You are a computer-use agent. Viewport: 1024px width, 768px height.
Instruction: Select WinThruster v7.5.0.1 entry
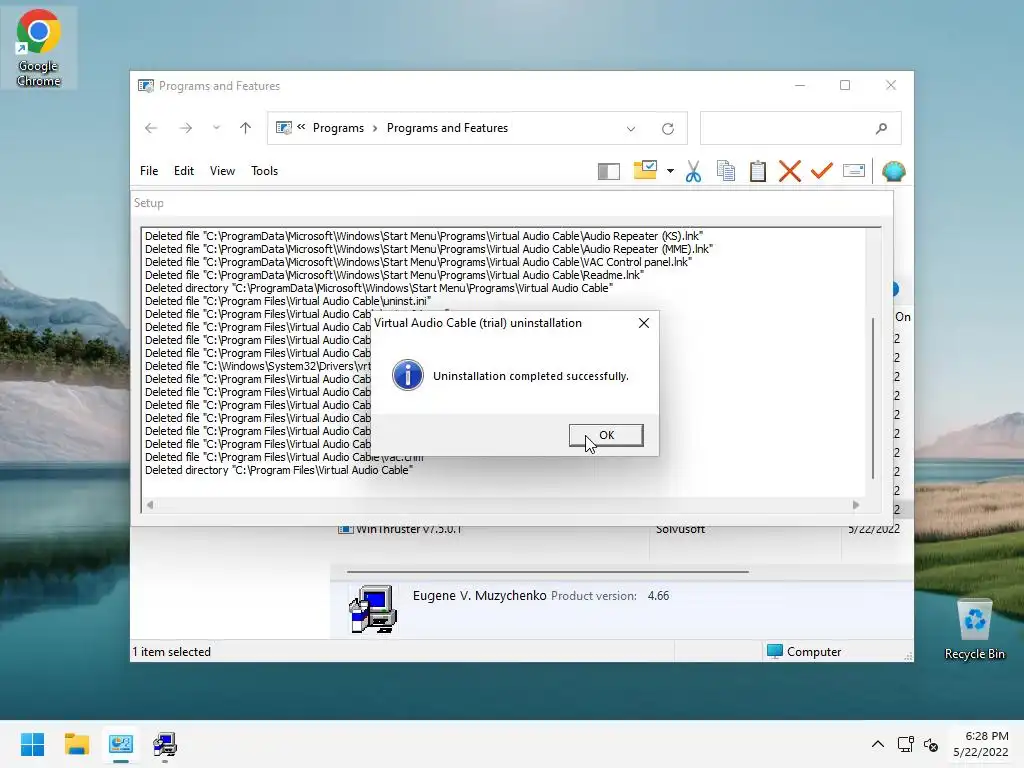pyautogui.click(x=409, y=529)
